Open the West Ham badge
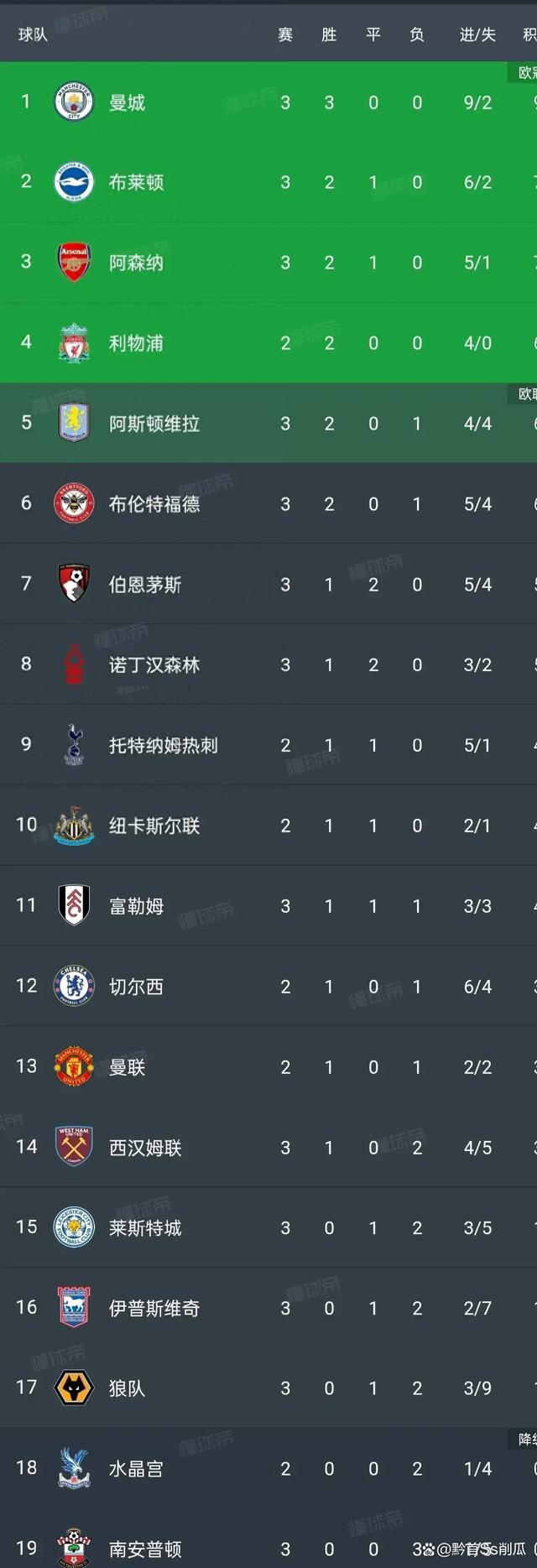 click(x=74, y=1147)
